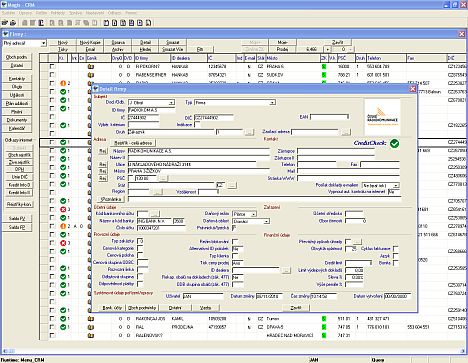468x363 pixels.
Task: Tick the row checkbox in the PSČ 747 31 row
Action: tap(52, 335)
